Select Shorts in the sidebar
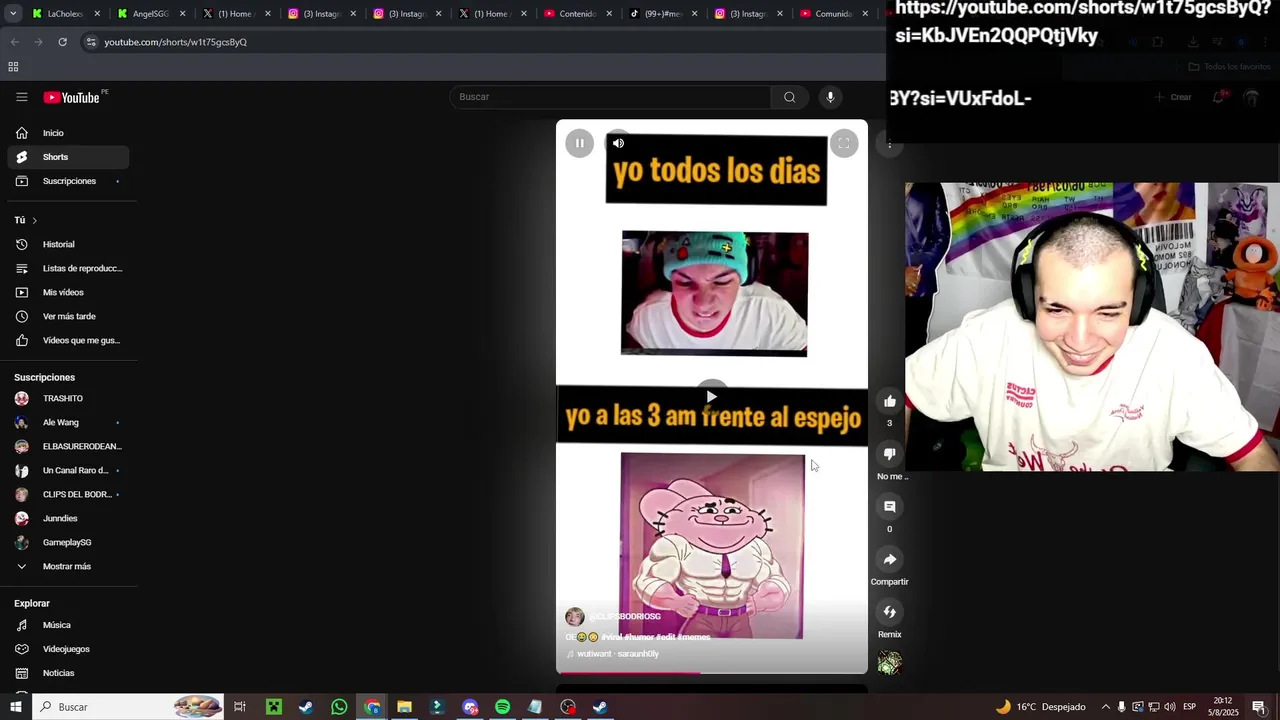1280x720 pixels. coord(68,157)
